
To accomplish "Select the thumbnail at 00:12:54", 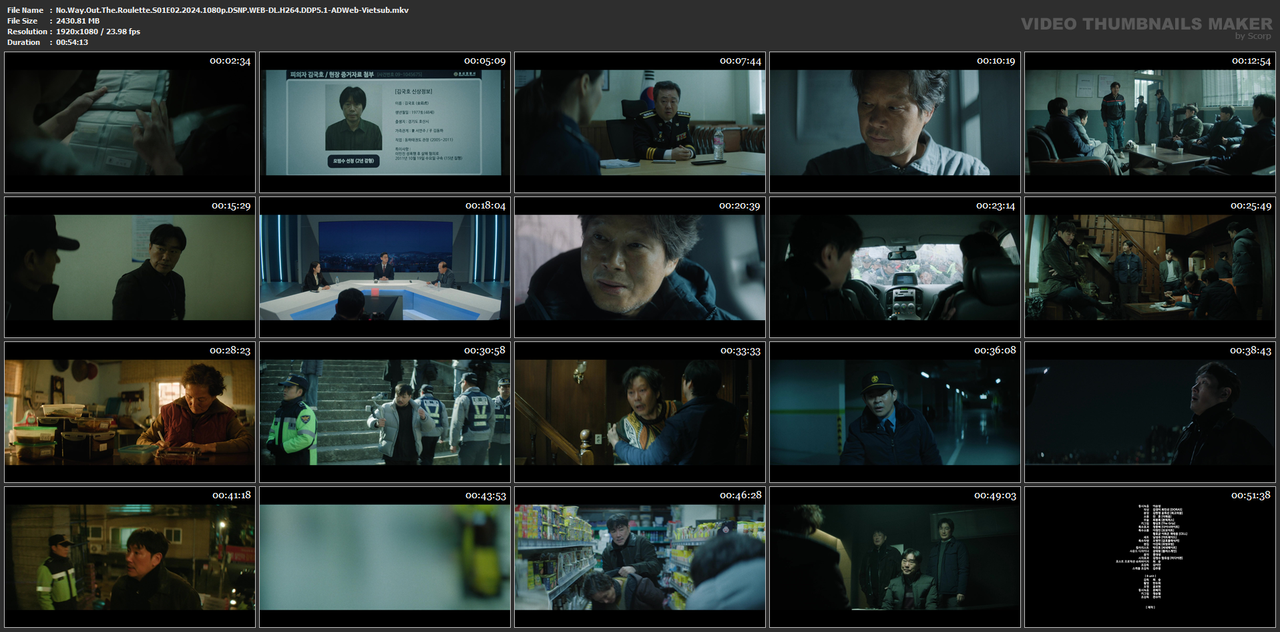I will [x=1150, y=122].
